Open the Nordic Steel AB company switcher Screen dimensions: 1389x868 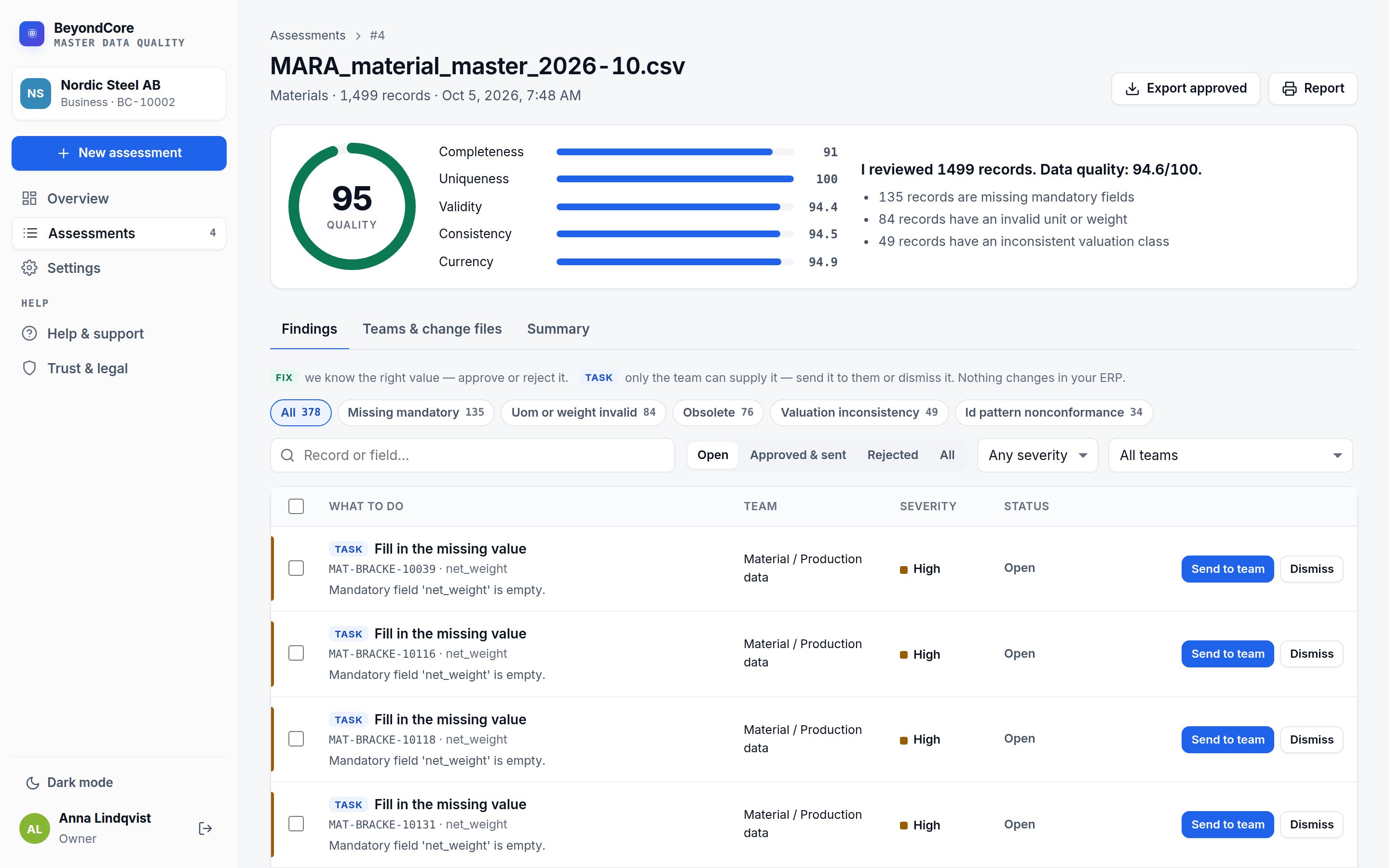(x=119, y=94)
